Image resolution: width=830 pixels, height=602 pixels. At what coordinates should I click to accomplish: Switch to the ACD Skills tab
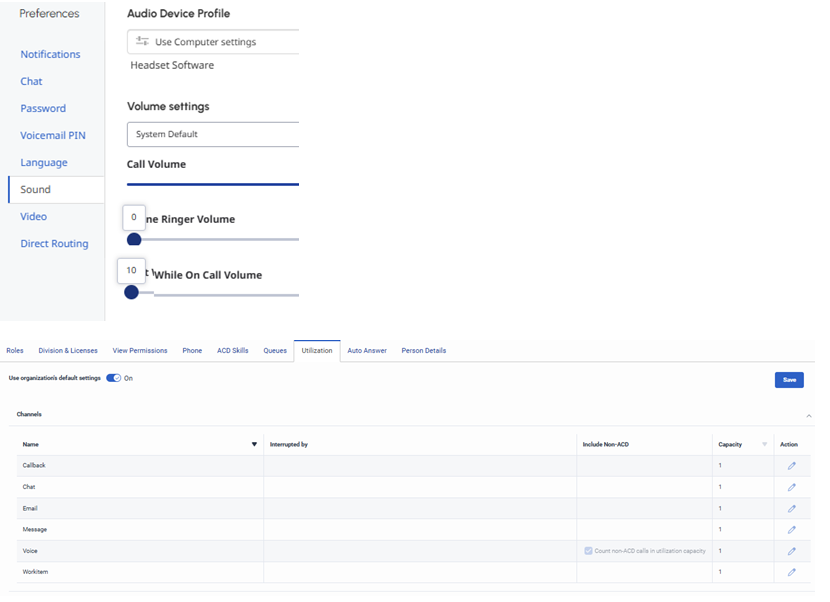point(232,351)
